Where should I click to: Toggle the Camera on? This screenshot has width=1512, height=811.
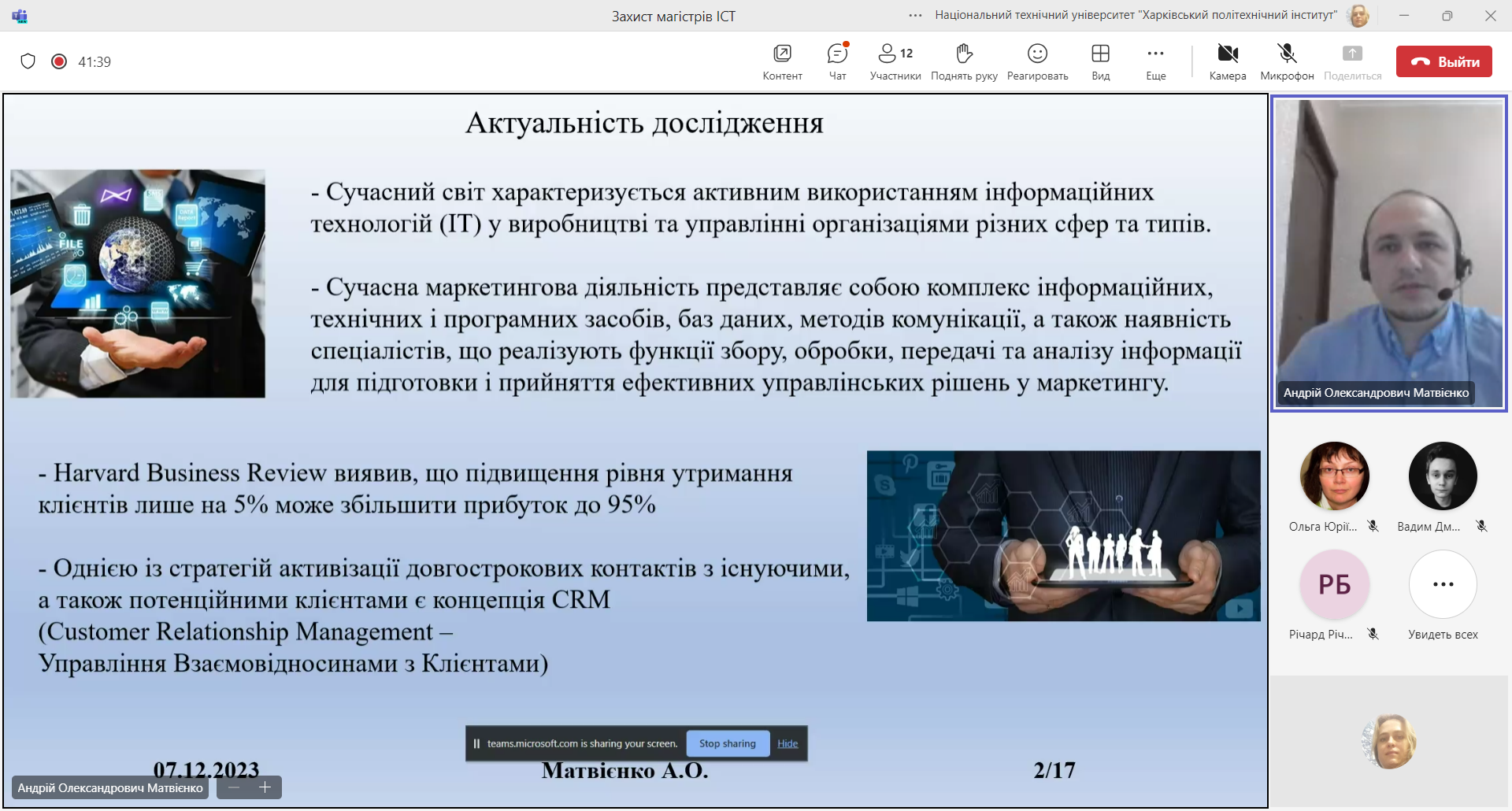[1227, 61]
